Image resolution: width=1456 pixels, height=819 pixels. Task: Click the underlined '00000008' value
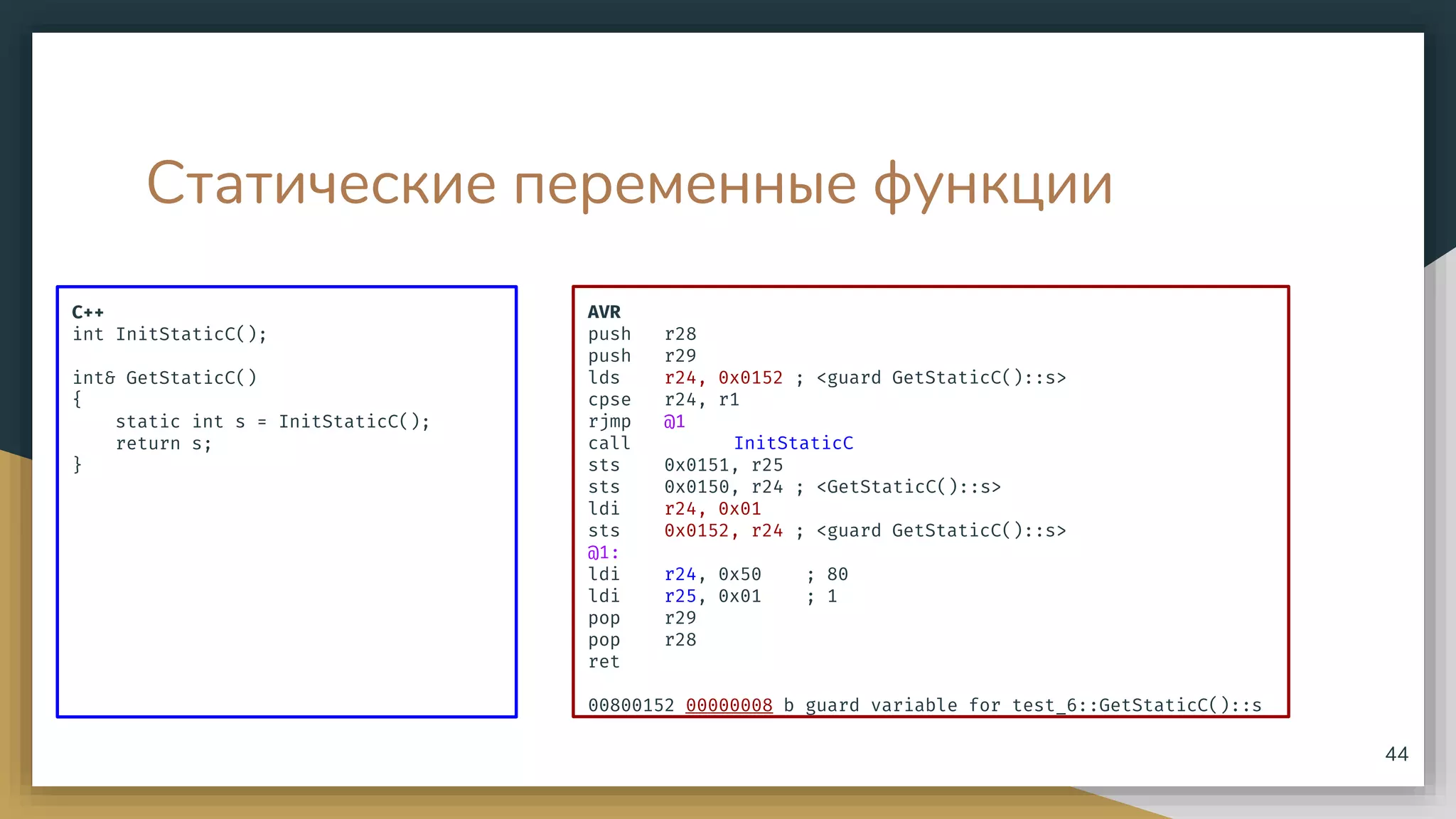tap(729, 705)
